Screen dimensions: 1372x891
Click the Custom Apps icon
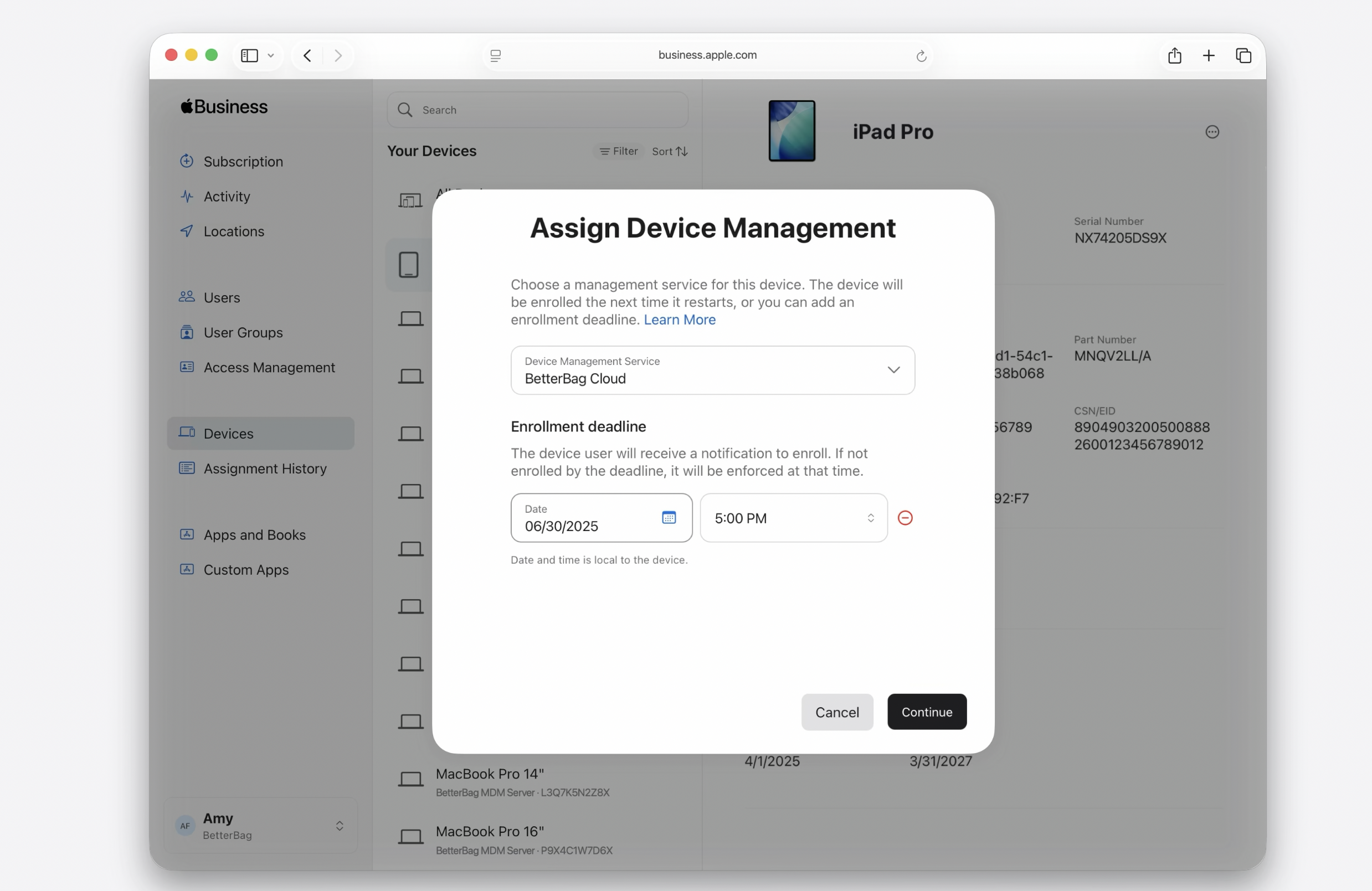tap(186, 569)
